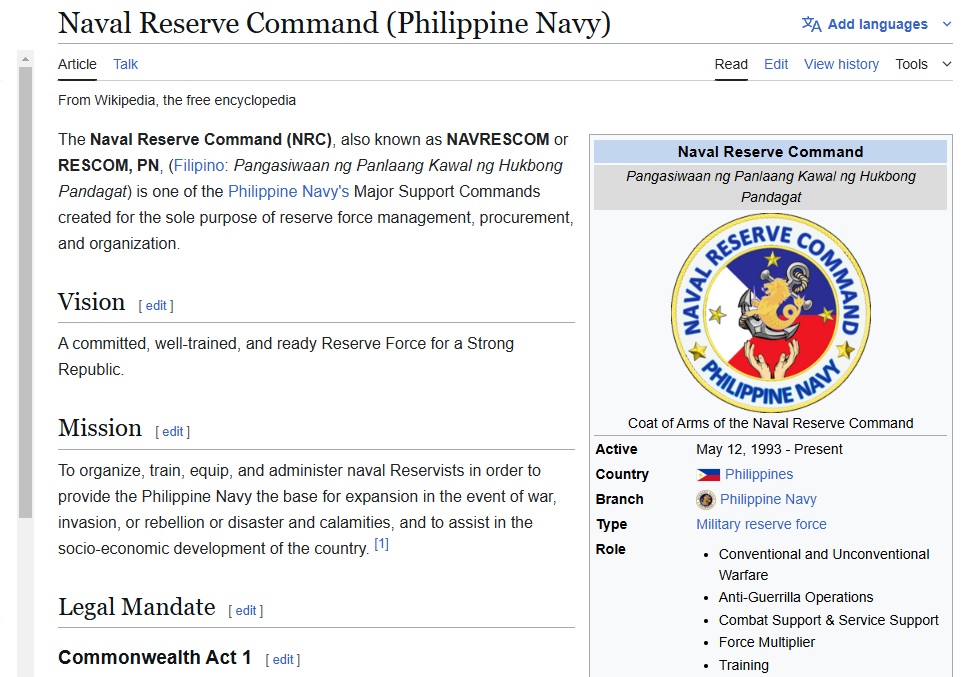Image resolution: width=967 pixels, height=677 pixels.
Task: Open the Edit tab
Action: pyautogui.click(x=776, y=64)
